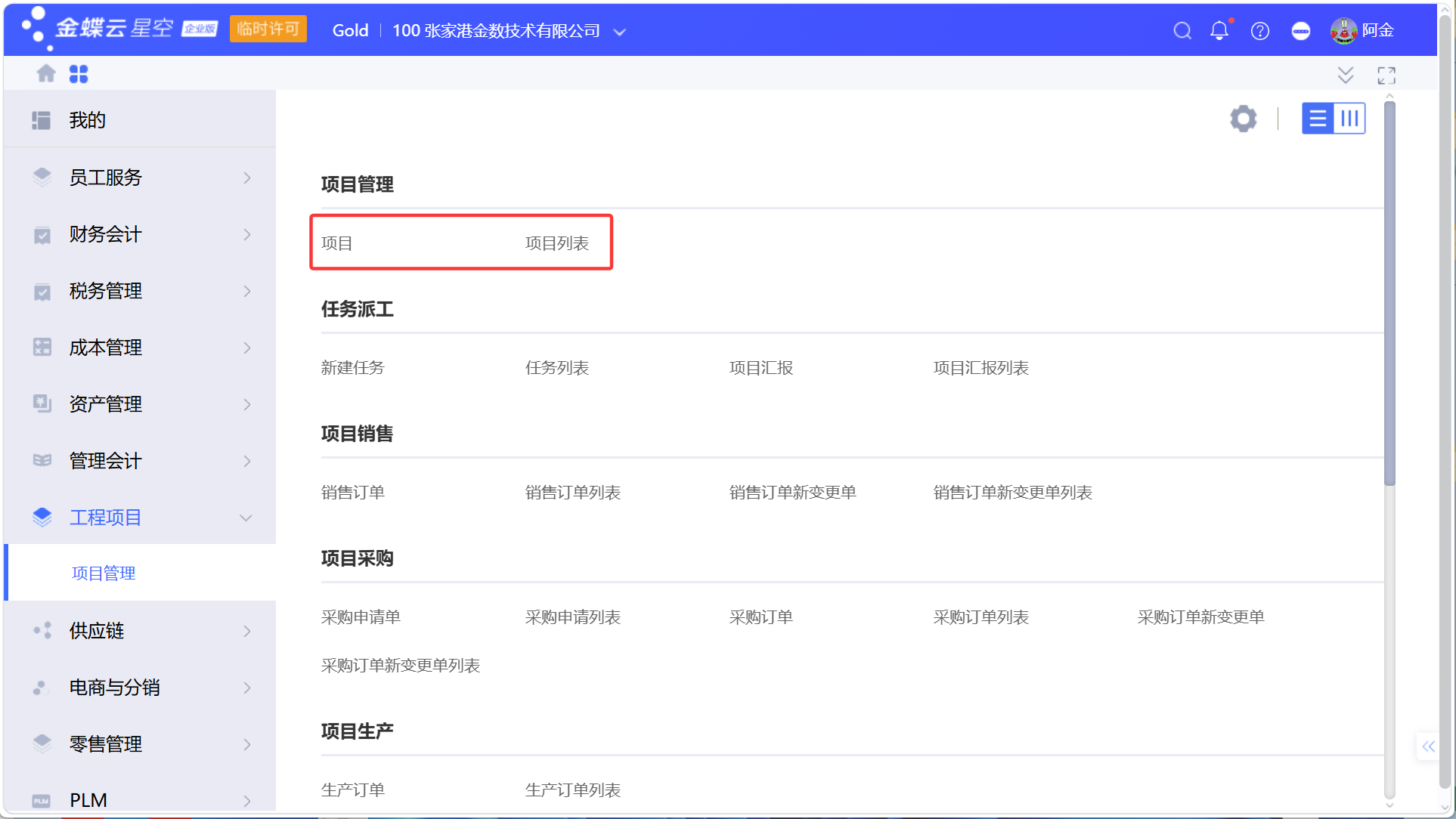Image resolution: width=1456 pixels, height=819 pixels.
Task: Expand the 资产管理 menu chevron
Action: pyautogui.click(x=247, y=404)
